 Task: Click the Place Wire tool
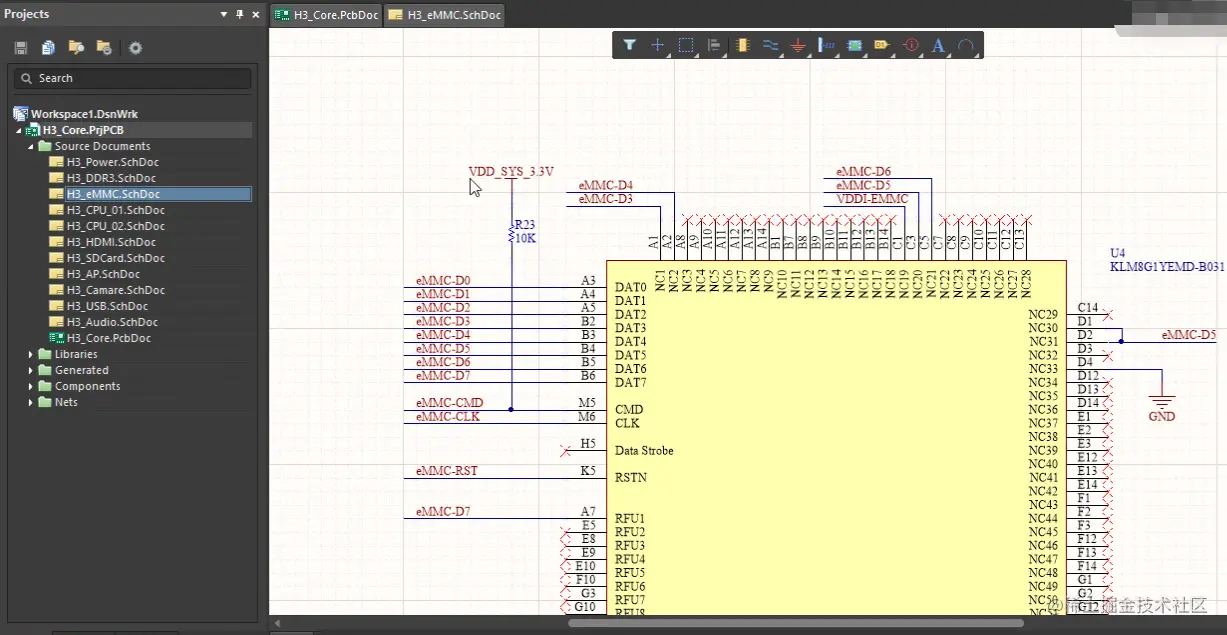click(770, 45)
